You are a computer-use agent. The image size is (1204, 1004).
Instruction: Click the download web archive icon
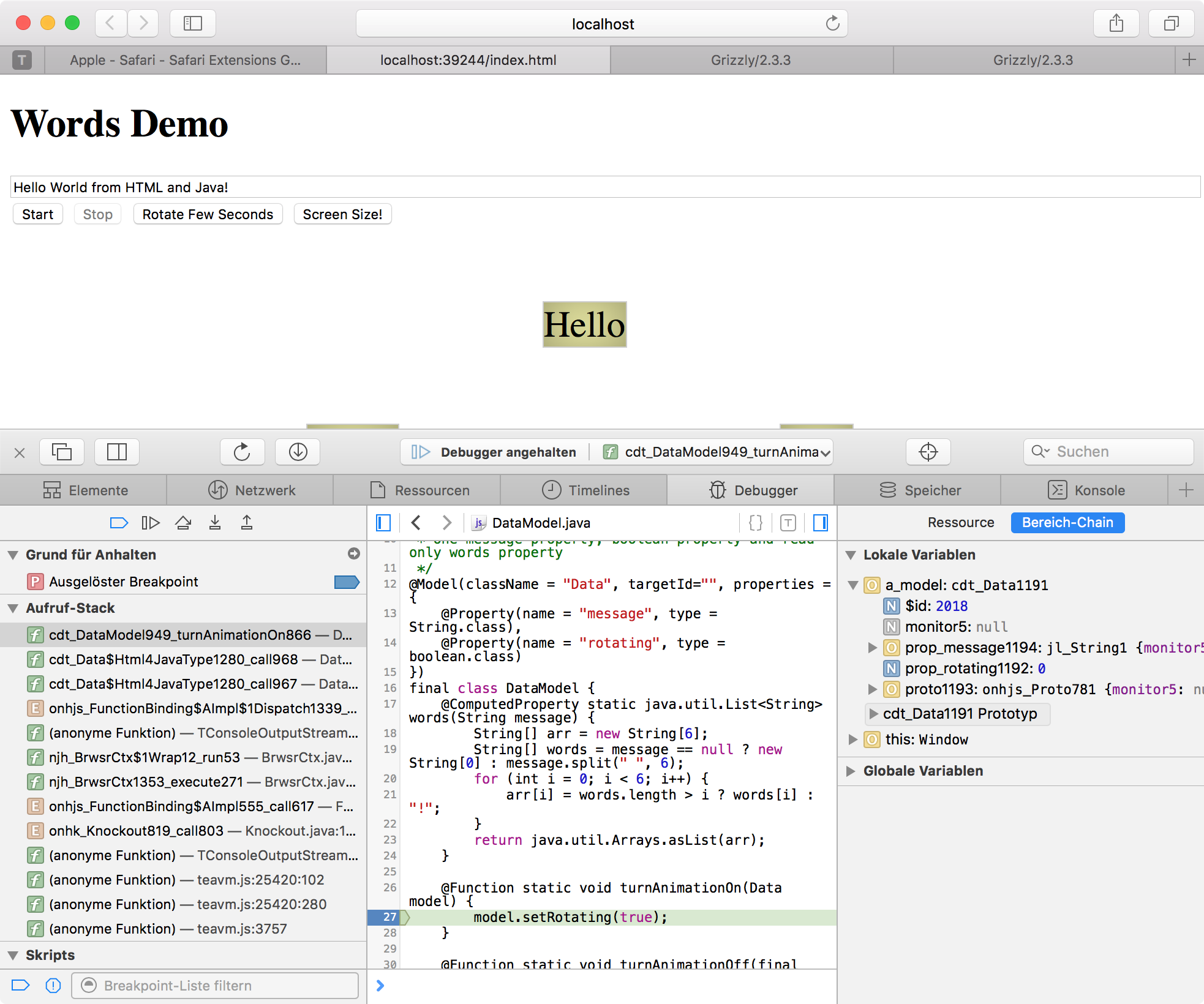point(298,452)
